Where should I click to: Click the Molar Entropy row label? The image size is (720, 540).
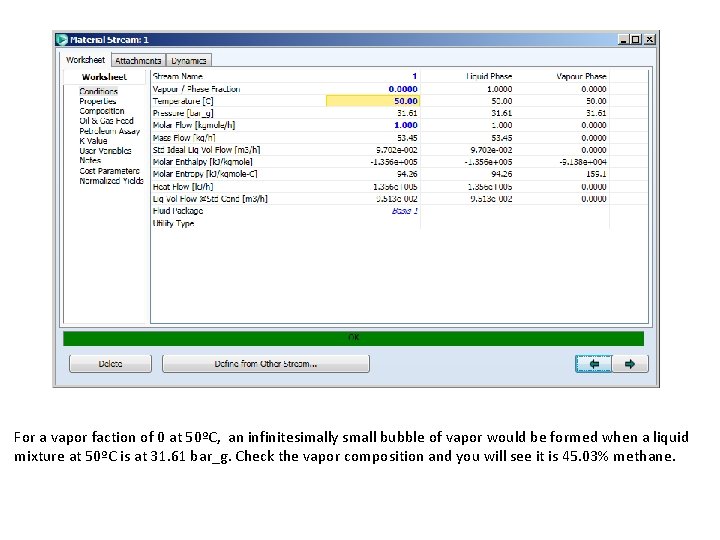[205, 174]
